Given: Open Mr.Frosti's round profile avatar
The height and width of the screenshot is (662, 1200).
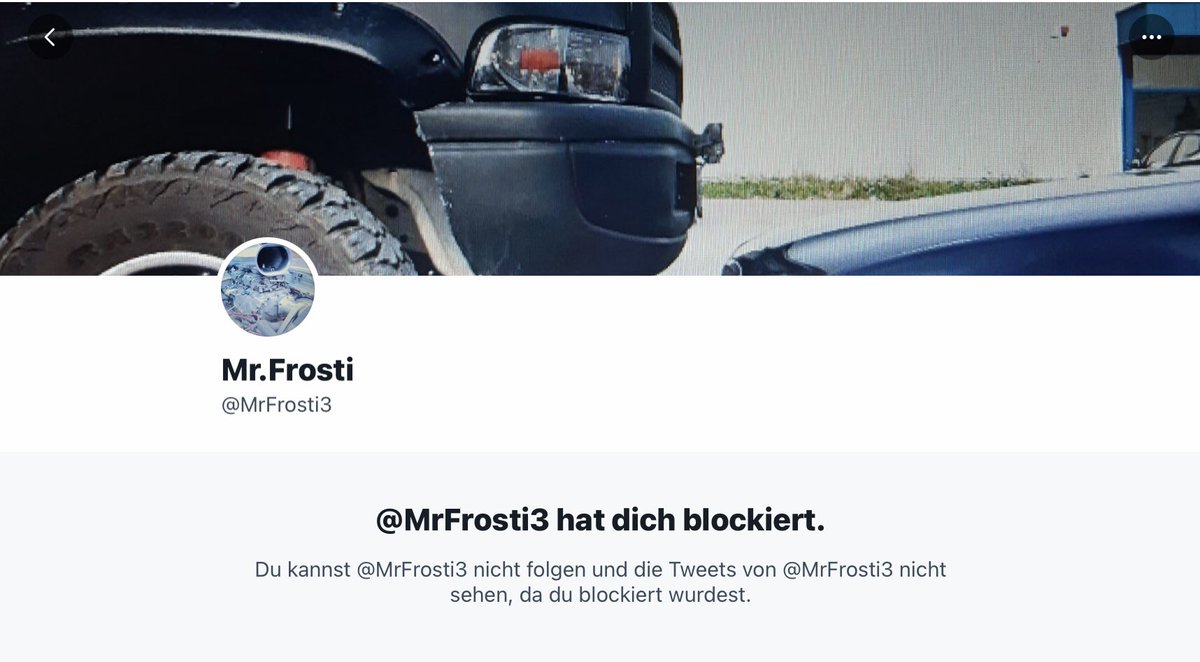Looking at the screenshot, I should 267,289.
